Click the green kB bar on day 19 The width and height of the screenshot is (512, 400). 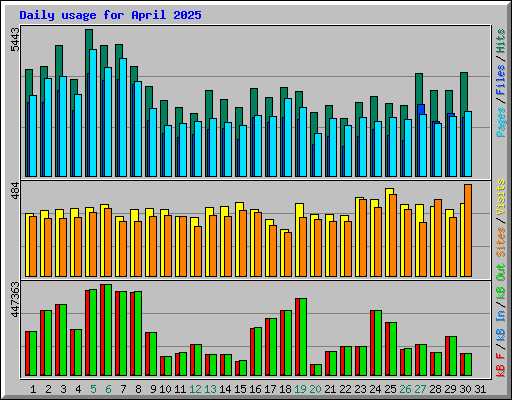(303, 337)
